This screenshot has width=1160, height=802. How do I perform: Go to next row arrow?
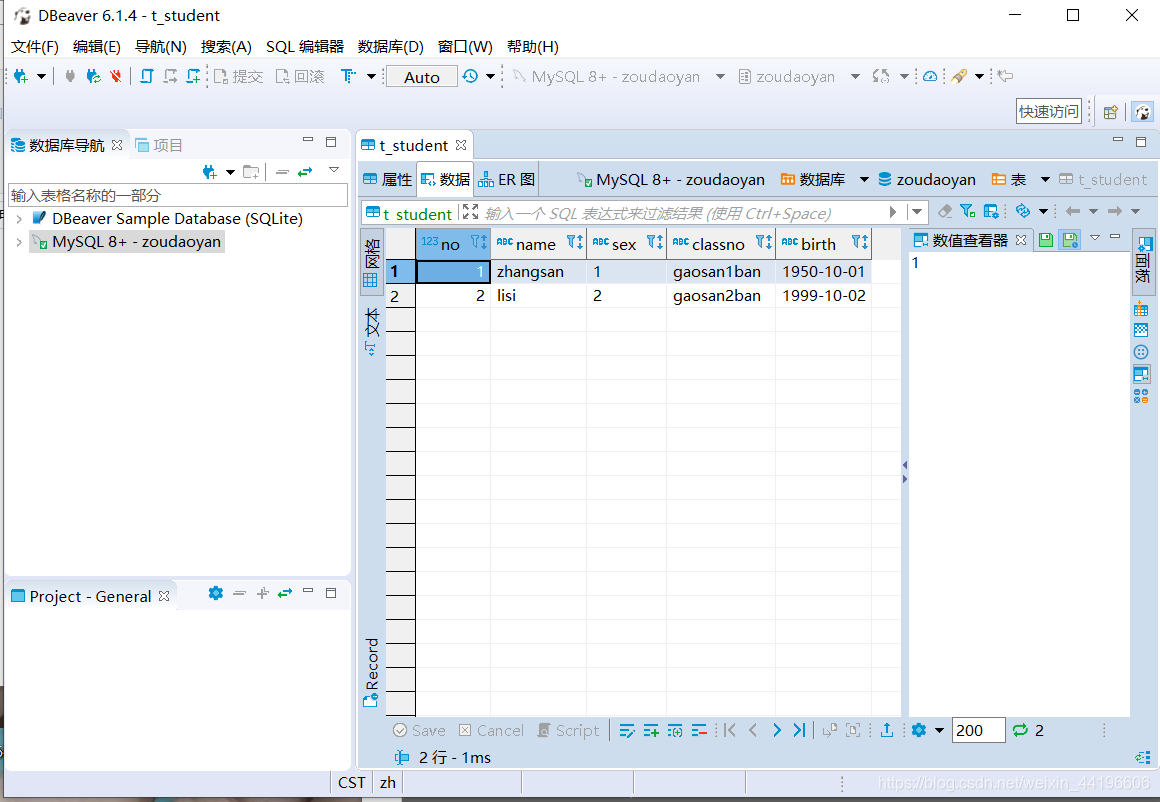click(x=776, y=730)
